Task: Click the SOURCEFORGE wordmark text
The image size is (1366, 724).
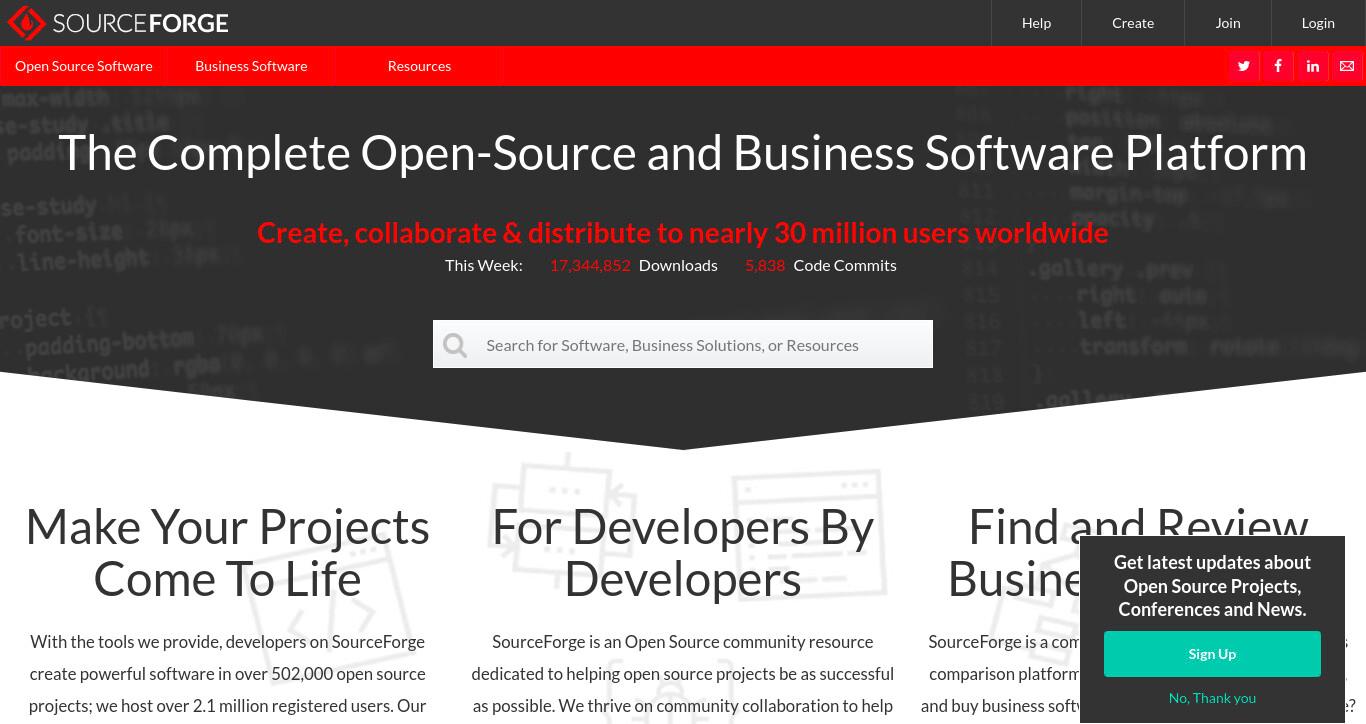Action: (x=140, y=23)
